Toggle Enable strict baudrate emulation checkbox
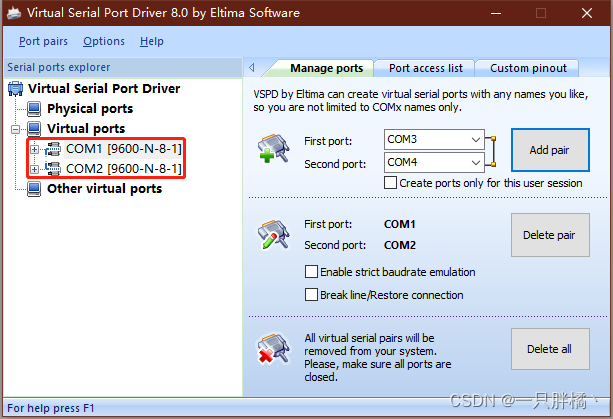Viewport: 613px width, 419px height. (311, 272)
